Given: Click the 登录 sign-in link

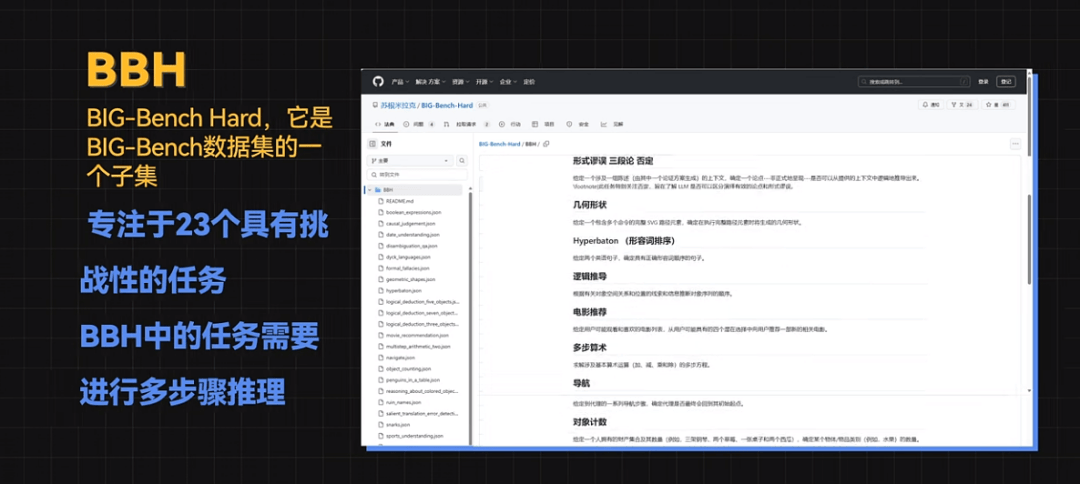Looking at the screenshot, I should tap(983, 82).
